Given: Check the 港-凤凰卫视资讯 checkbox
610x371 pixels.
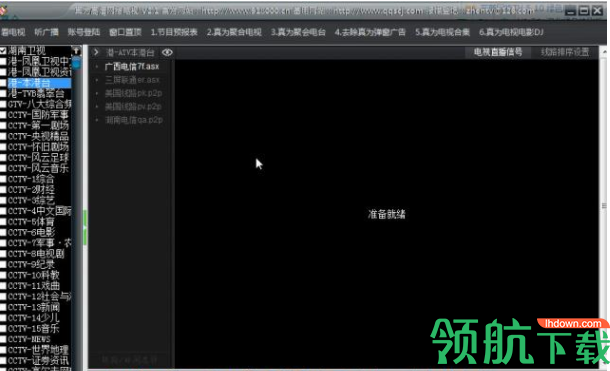Looking at the screenshot, I should (3, 72).
